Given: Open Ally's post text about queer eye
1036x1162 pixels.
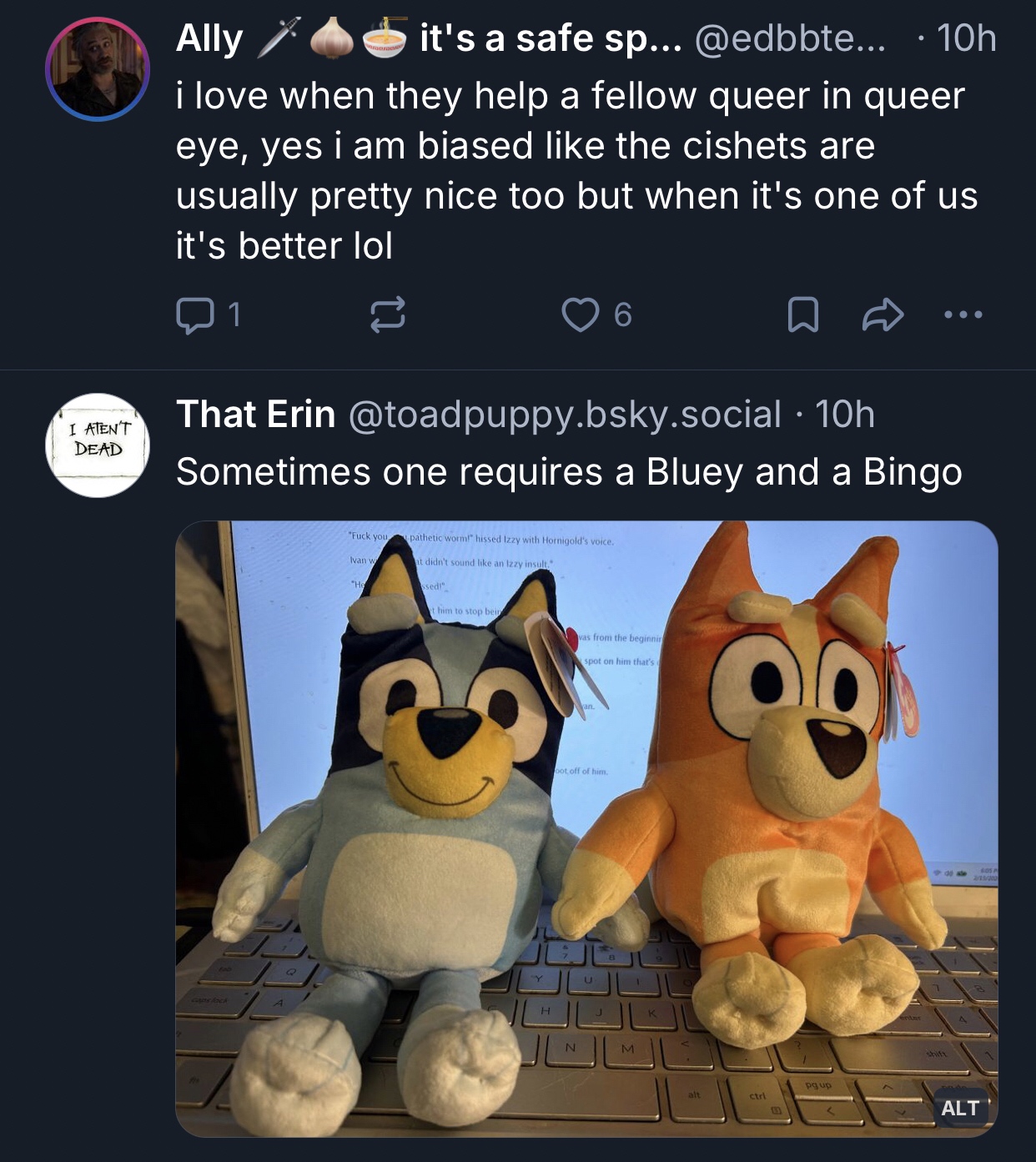Looking at the screenshot, I should click(x=576, y=171).
